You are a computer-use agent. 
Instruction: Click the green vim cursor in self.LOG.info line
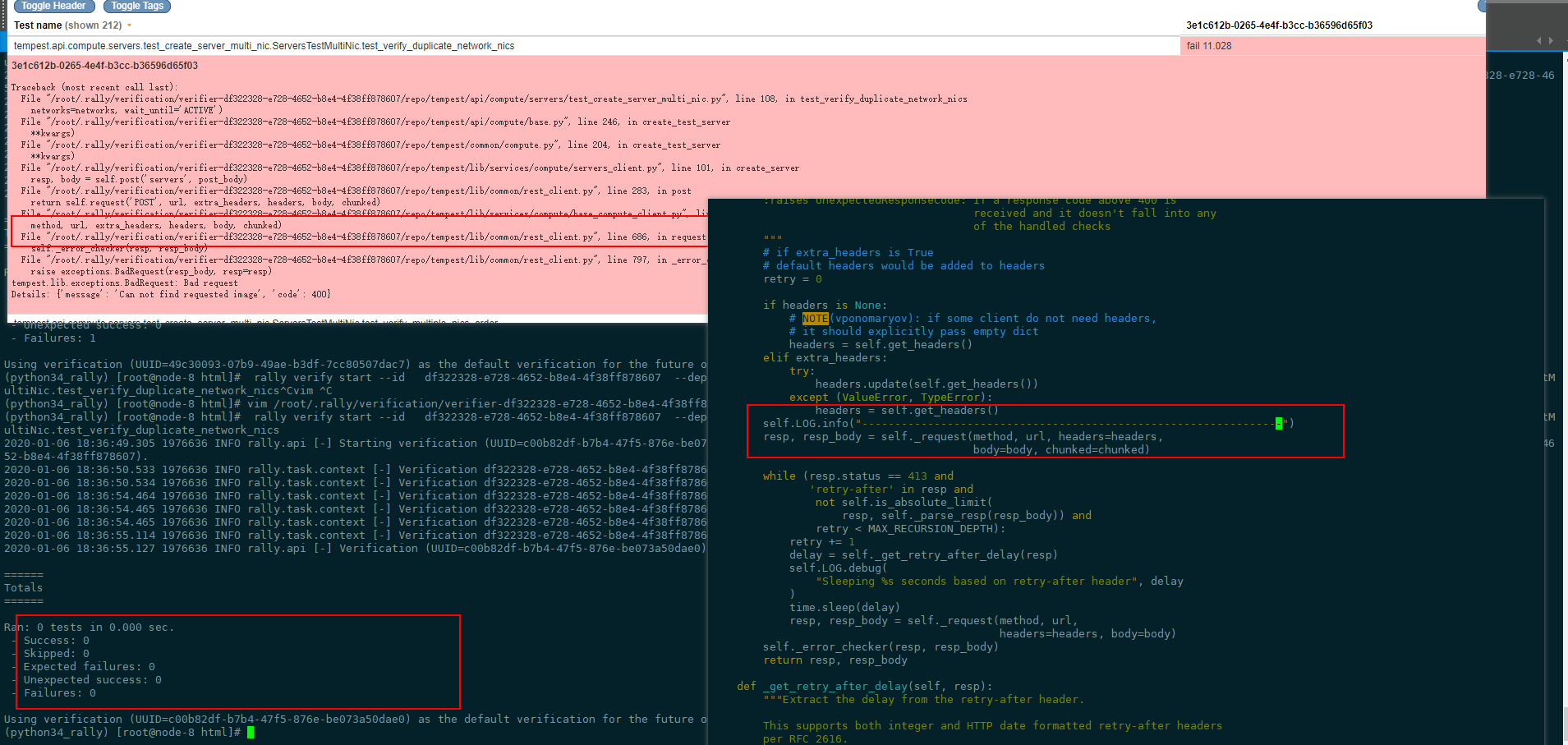point(1279,423)
